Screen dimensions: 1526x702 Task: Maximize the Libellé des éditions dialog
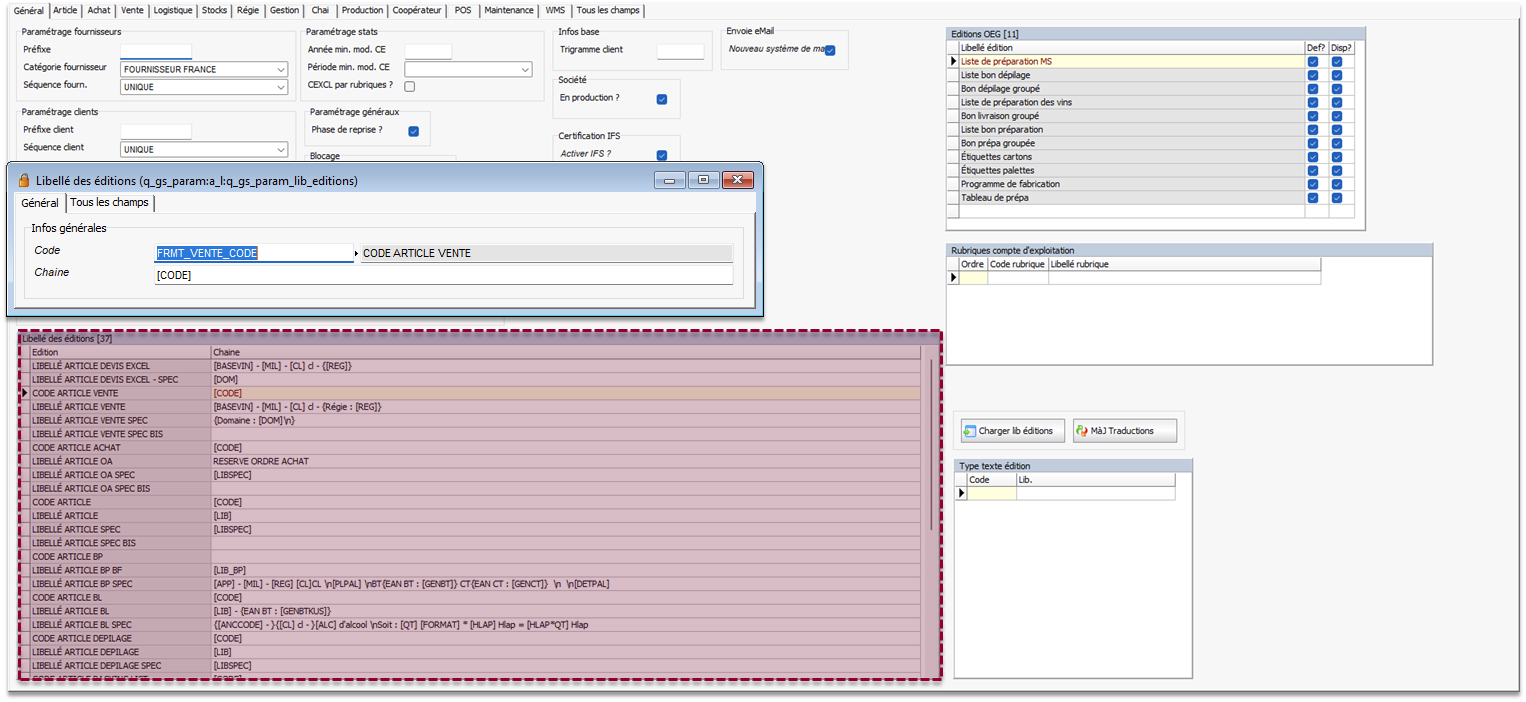tap(703, 180)
